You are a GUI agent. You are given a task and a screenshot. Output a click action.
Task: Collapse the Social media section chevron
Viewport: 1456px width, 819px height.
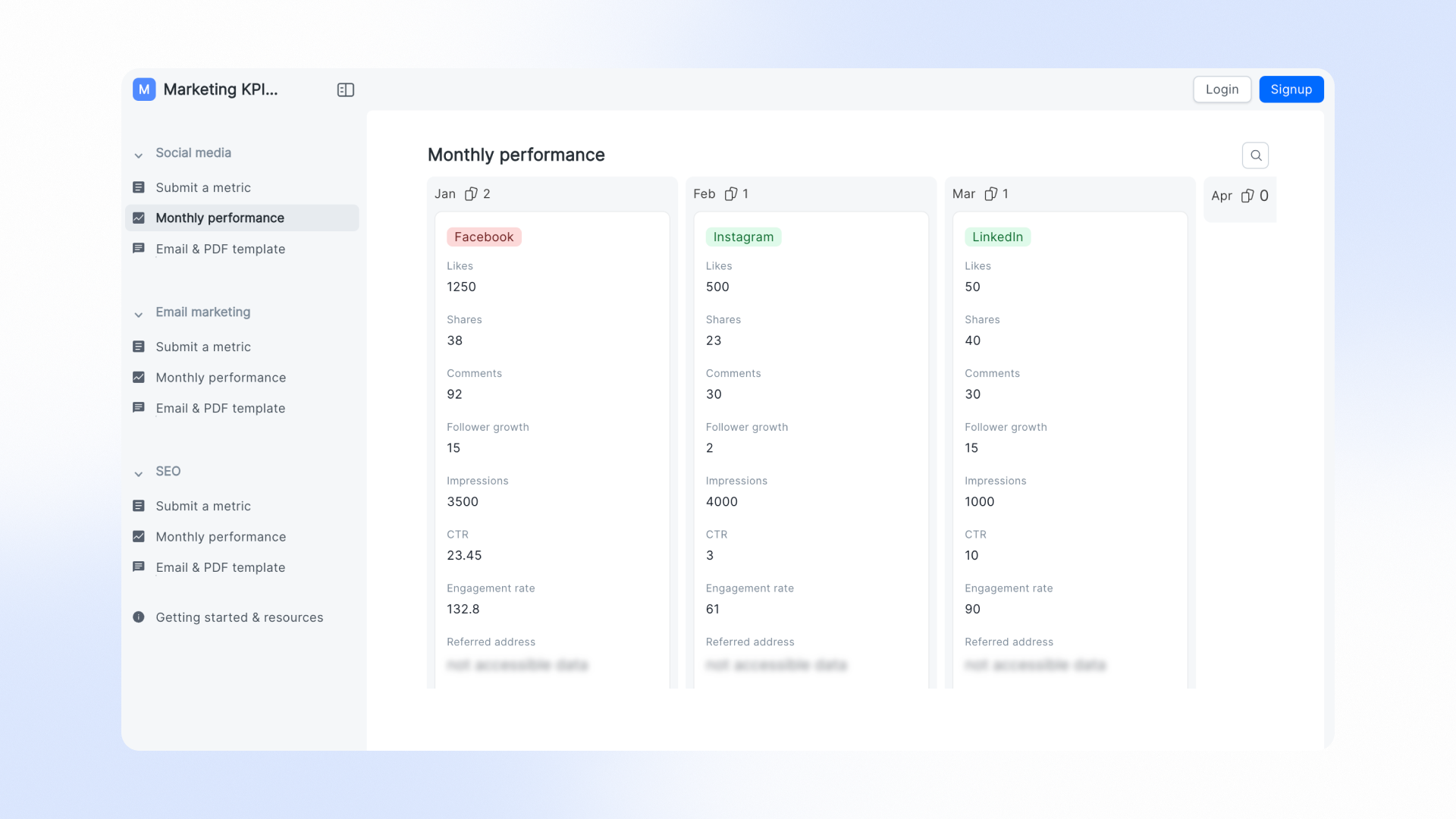(x=139, y=155)
